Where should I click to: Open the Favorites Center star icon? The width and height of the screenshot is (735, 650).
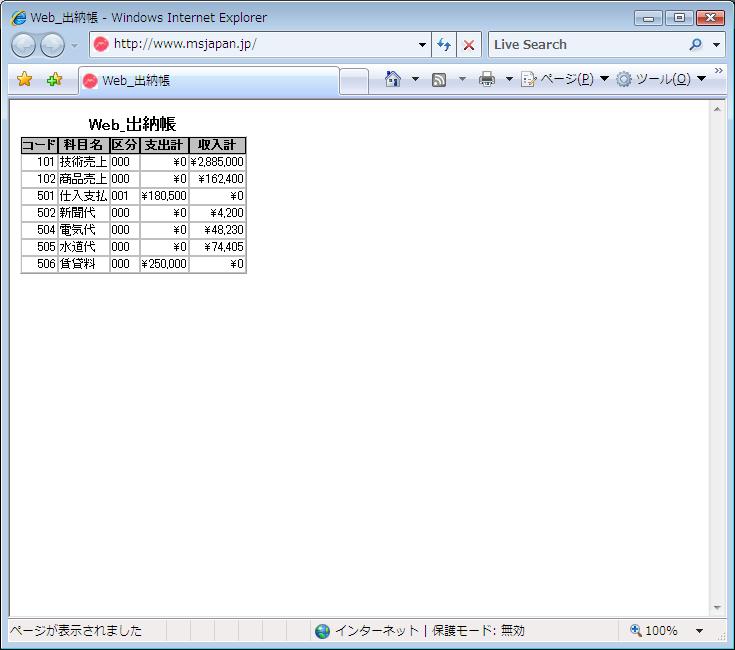[24, 79]
